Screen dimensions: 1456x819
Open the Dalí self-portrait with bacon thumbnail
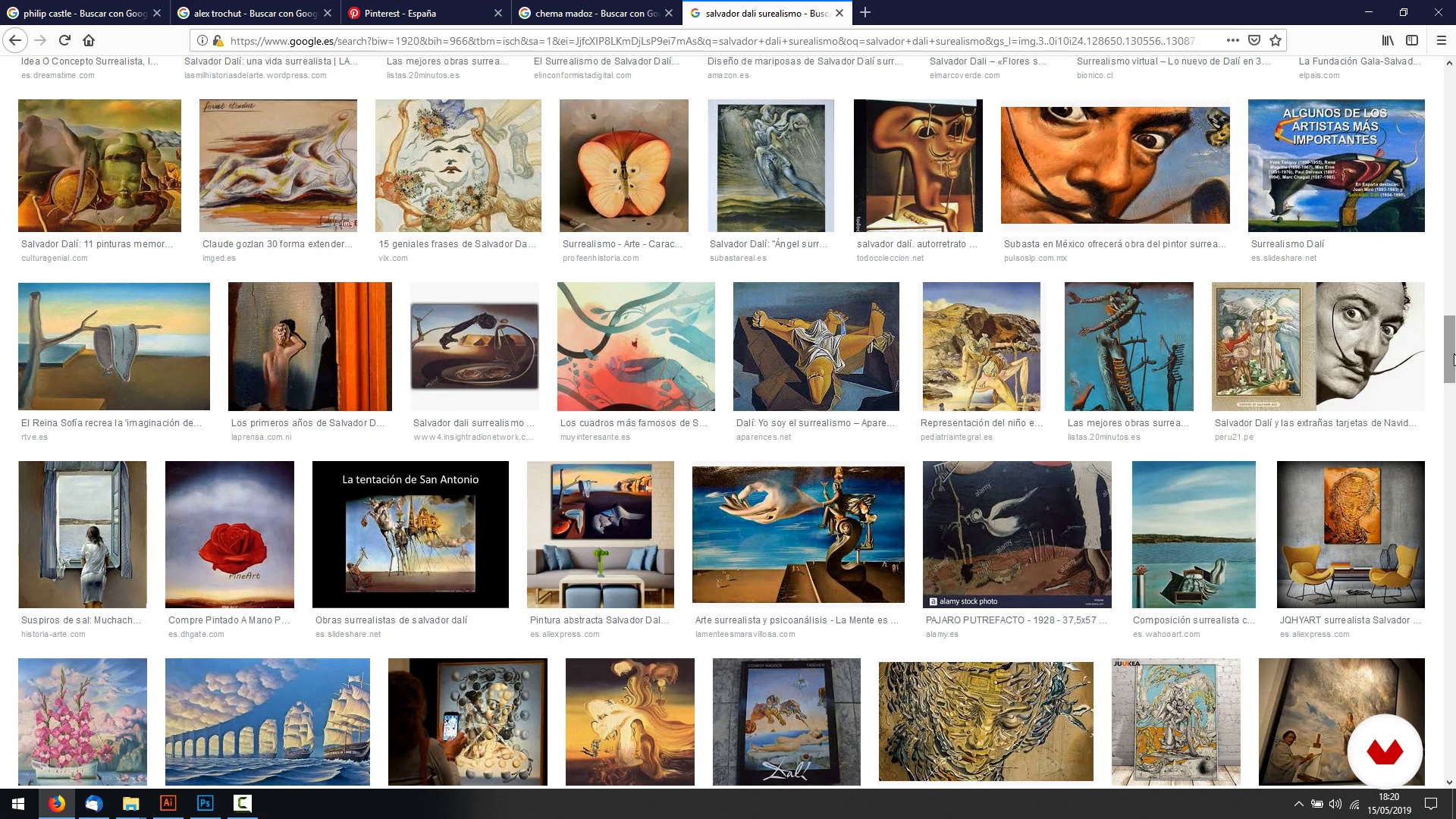point(918,165)
